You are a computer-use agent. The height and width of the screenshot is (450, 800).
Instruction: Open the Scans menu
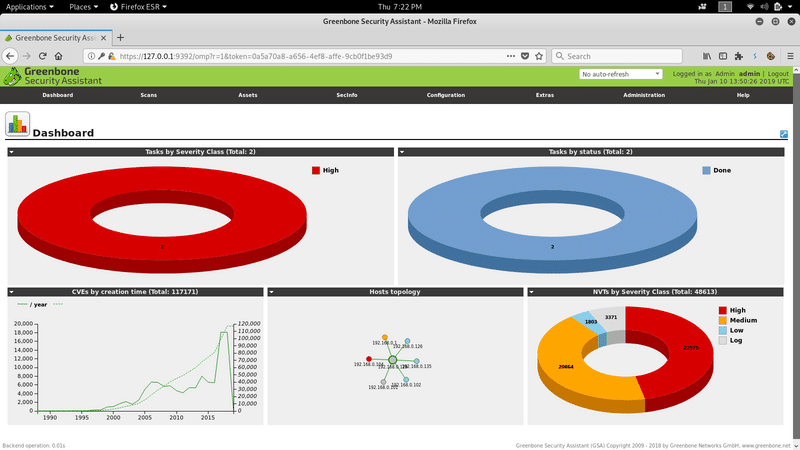(x=149, y=95)
